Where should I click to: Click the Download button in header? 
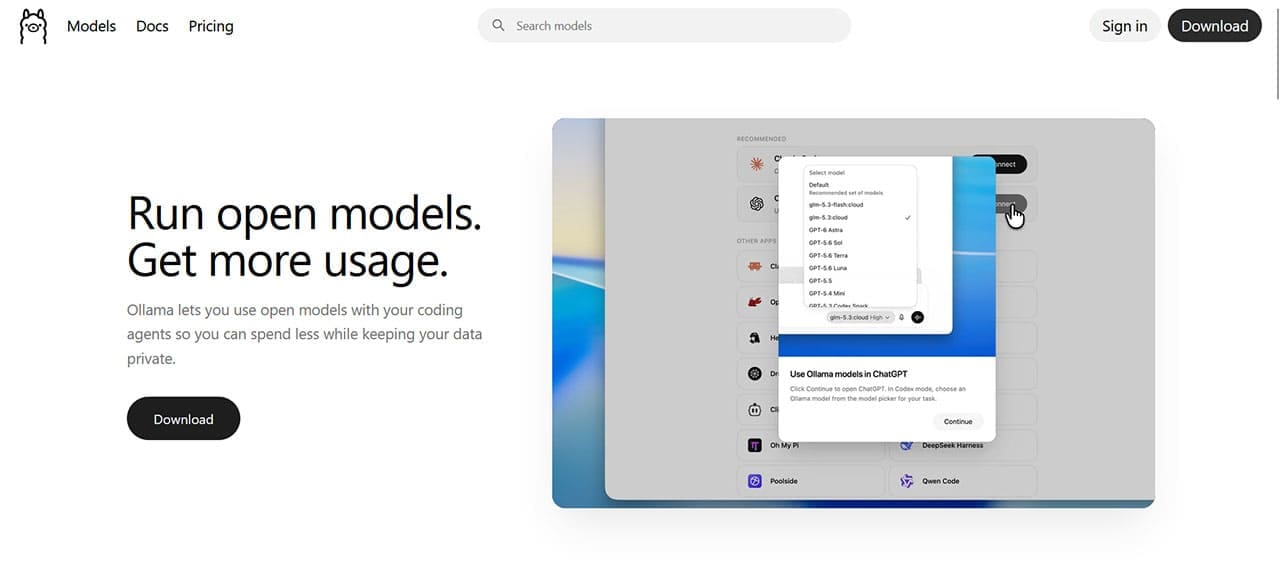pyautogui.click(x=1214, y=26)
